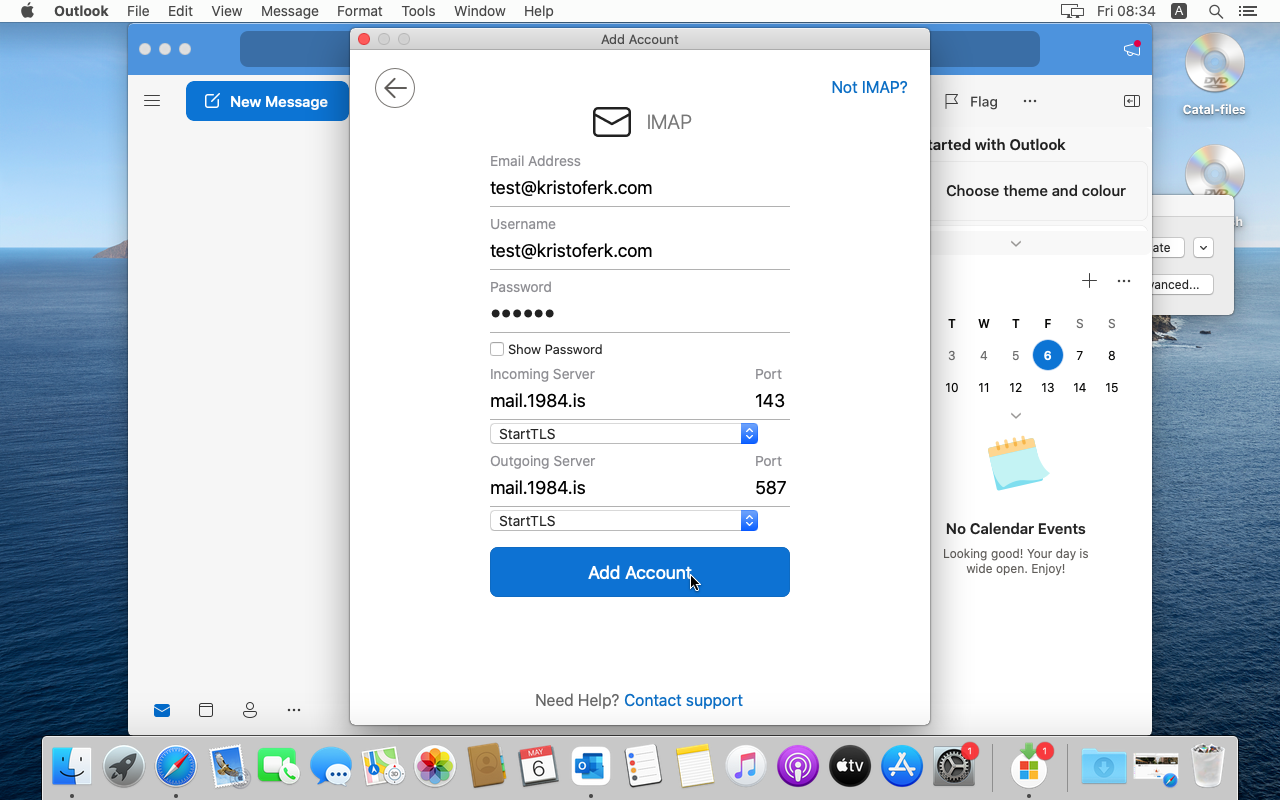The image size is (1280, 800).
Task: Add new calendar event plus icon
Action: coord(1089,281)
